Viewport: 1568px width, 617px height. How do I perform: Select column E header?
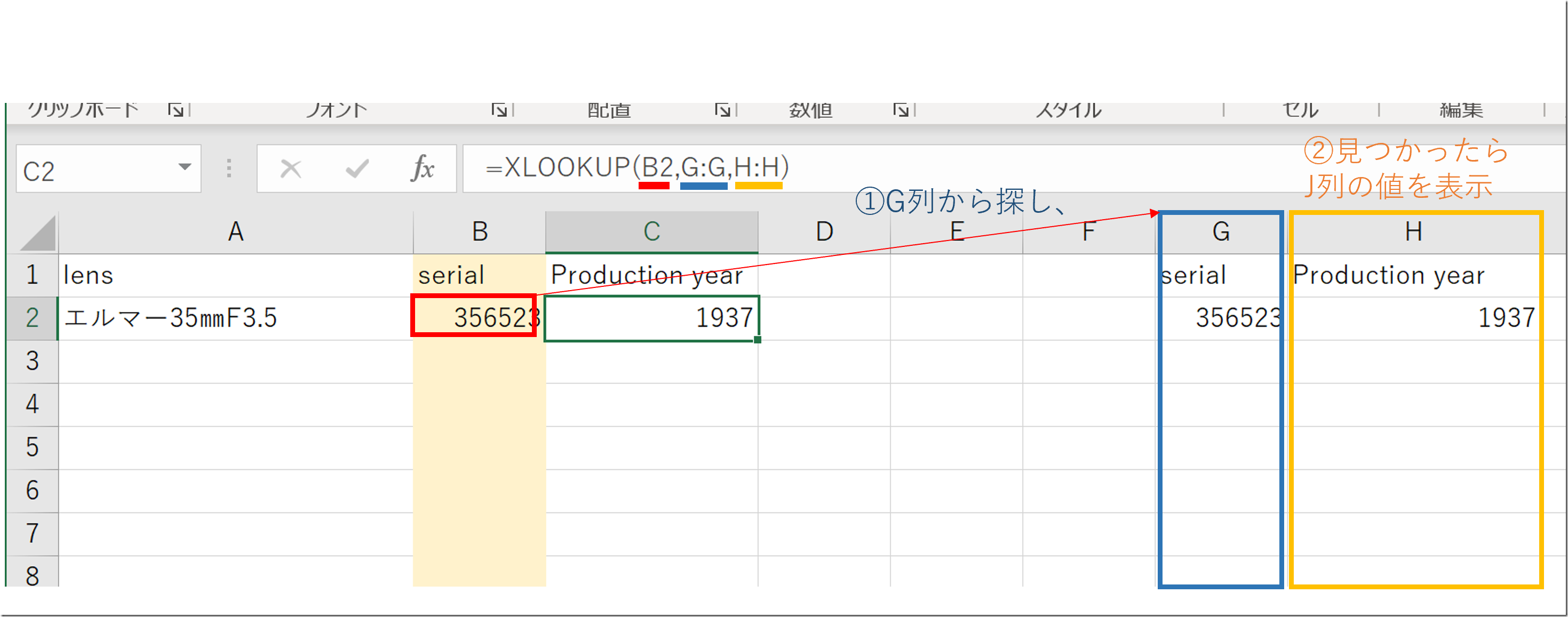pos(957,232)
